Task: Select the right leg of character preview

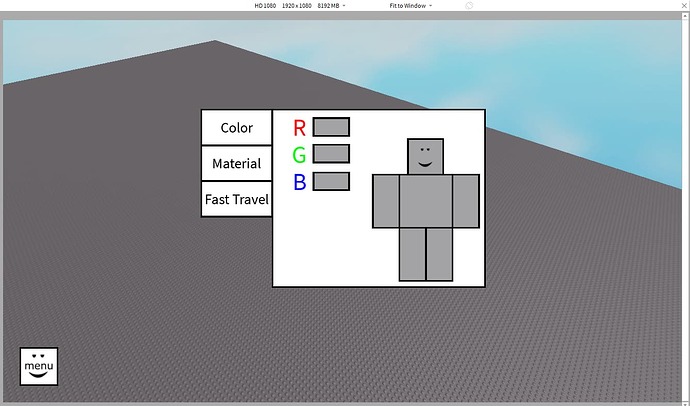Action: (x=439, y=254)
